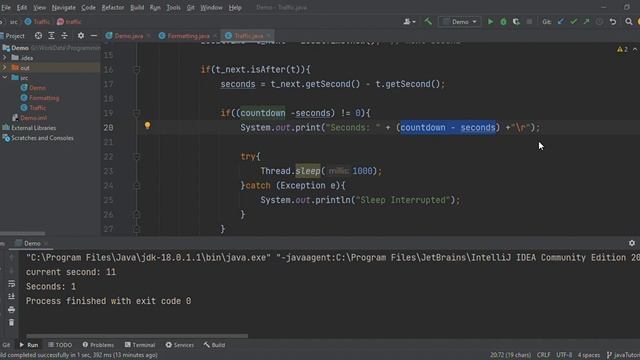Screen dimensions: 640x360
Task: Click Run console horizontal scrollbar
Action: (137, 336)
